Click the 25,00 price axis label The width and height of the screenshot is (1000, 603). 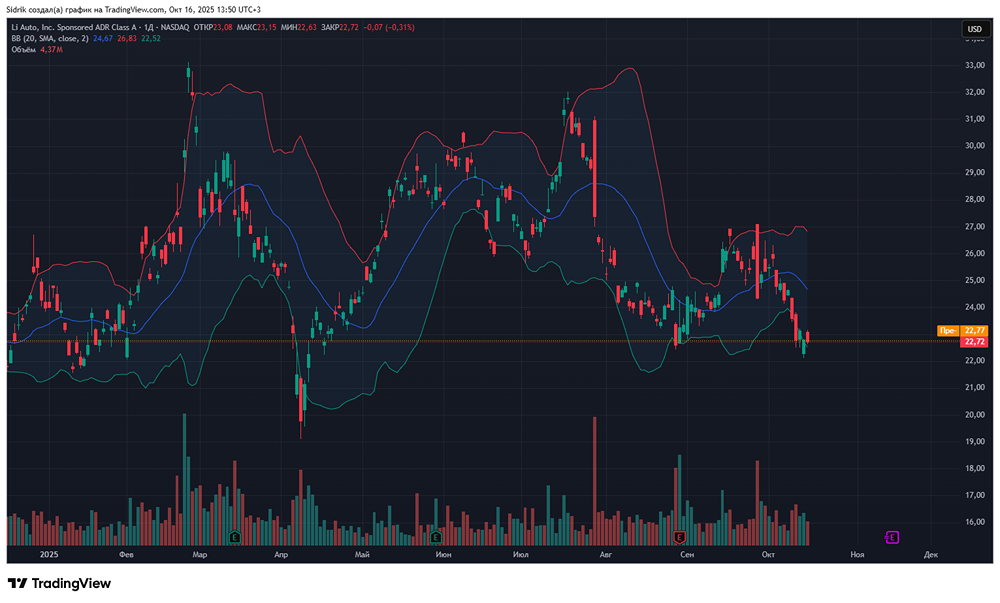tap(975, 280)
